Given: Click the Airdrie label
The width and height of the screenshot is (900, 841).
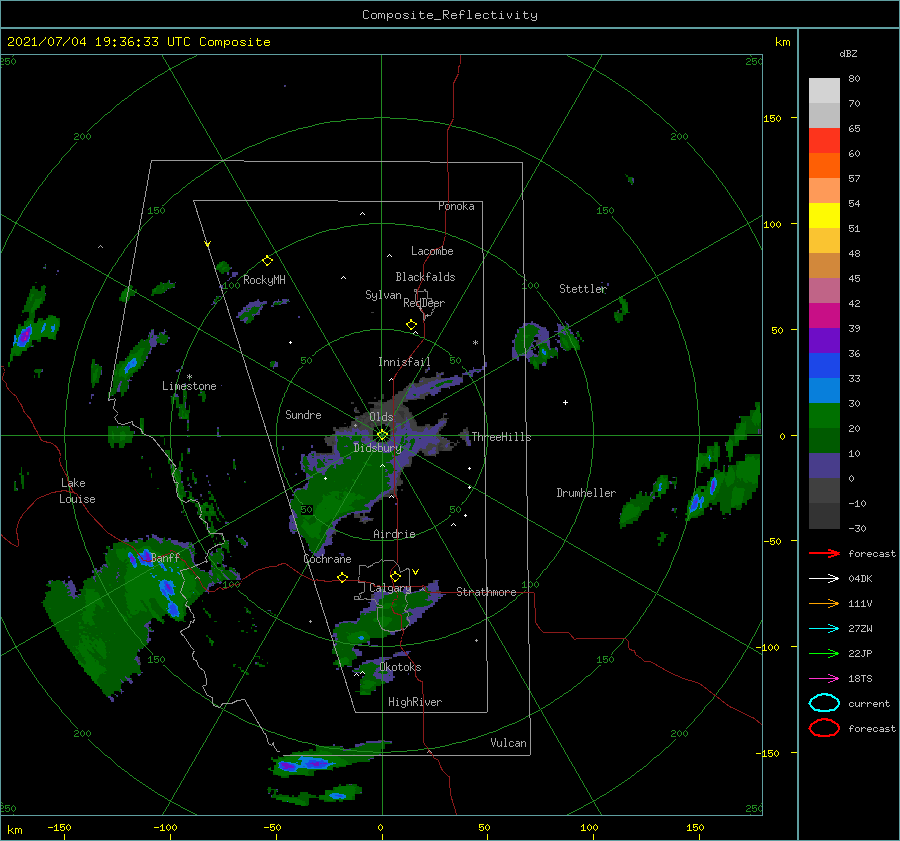Looking at the screenshot, I should (394, 534).
